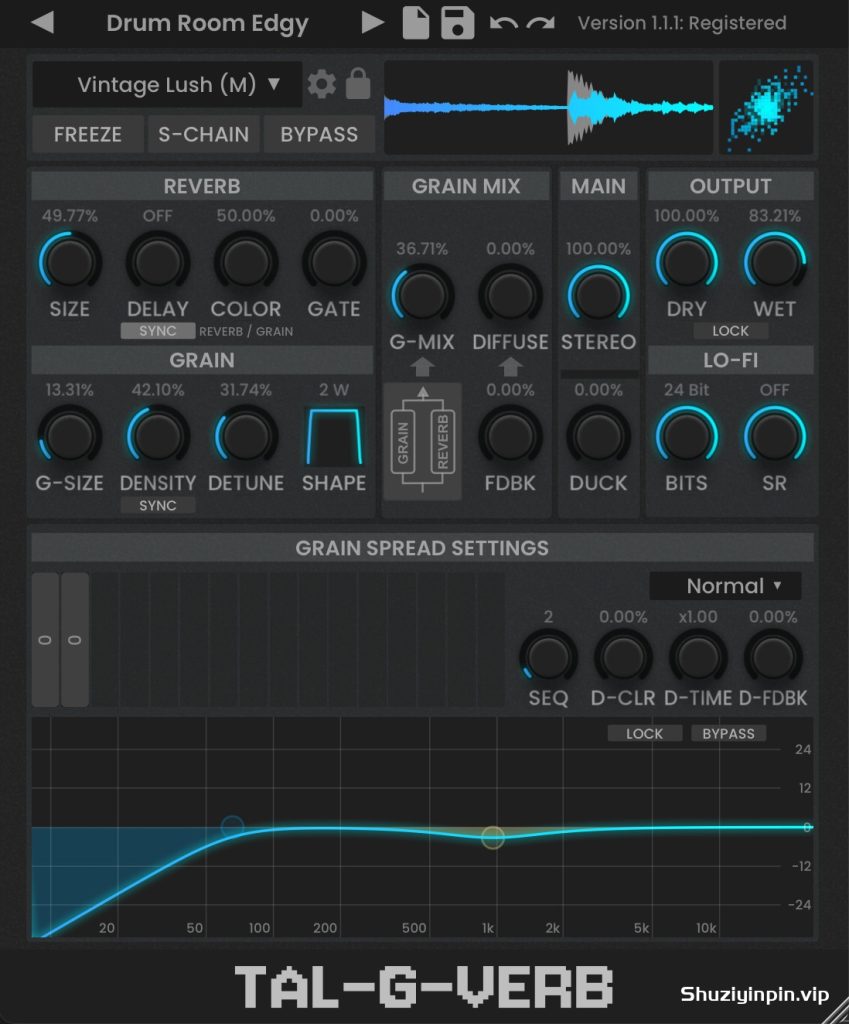Click the DUCK knob
849x1024 pixels.
pyautogui.click(x=598, y=436)
